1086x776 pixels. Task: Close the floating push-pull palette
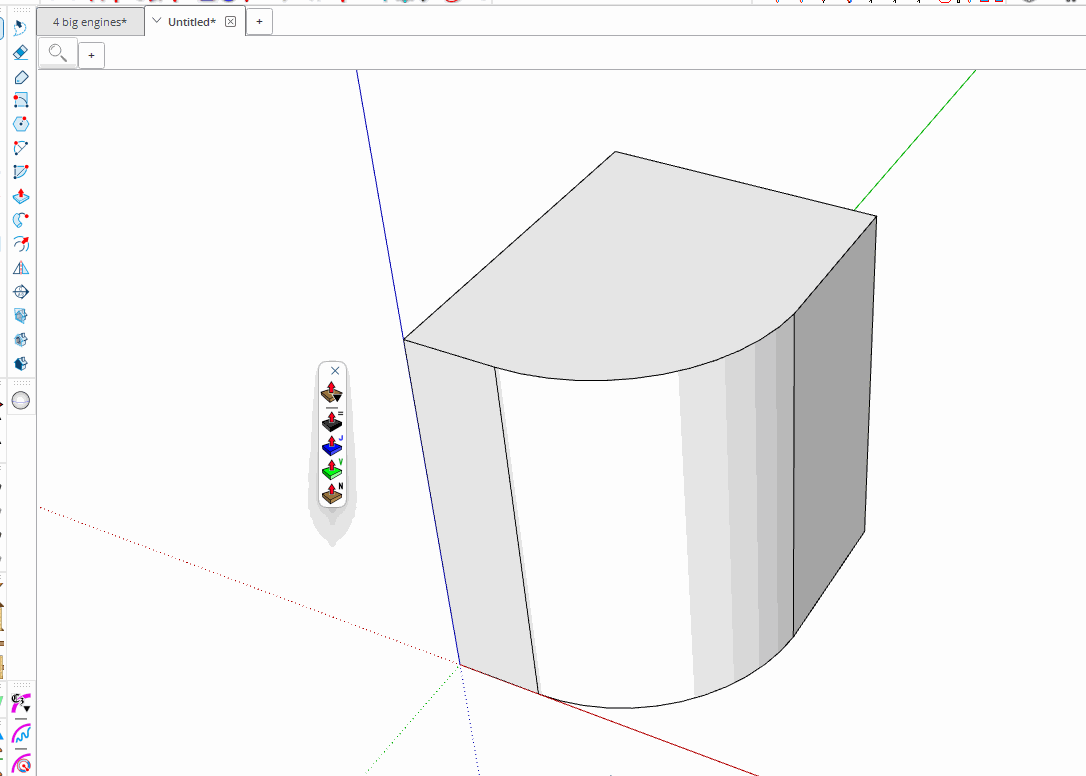click(335, 371)
